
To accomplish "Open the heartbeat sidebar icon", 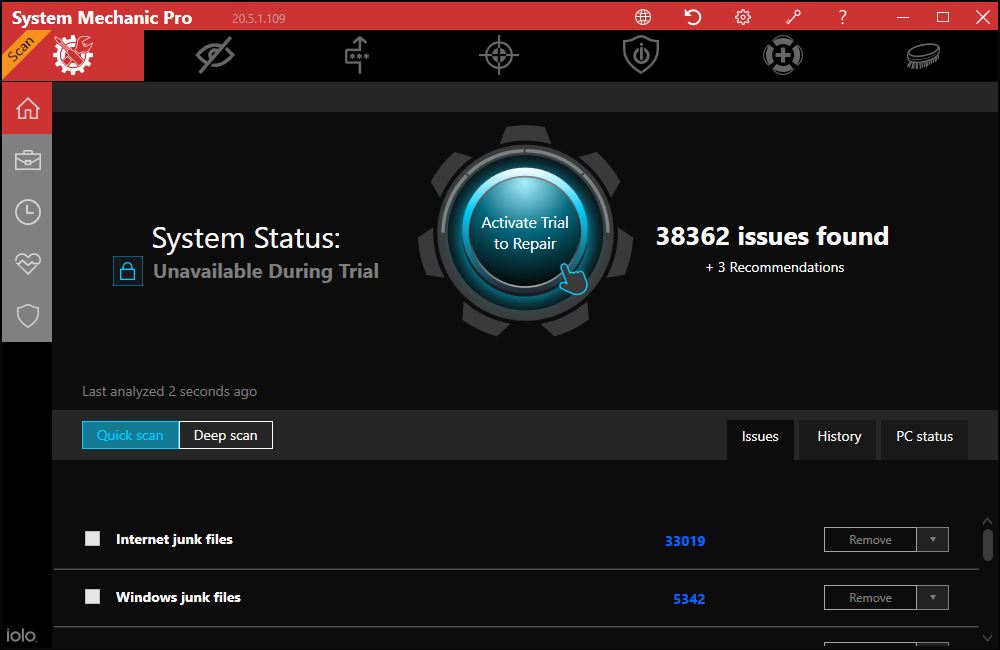I will pyautogui.click(x=27, y=263).
